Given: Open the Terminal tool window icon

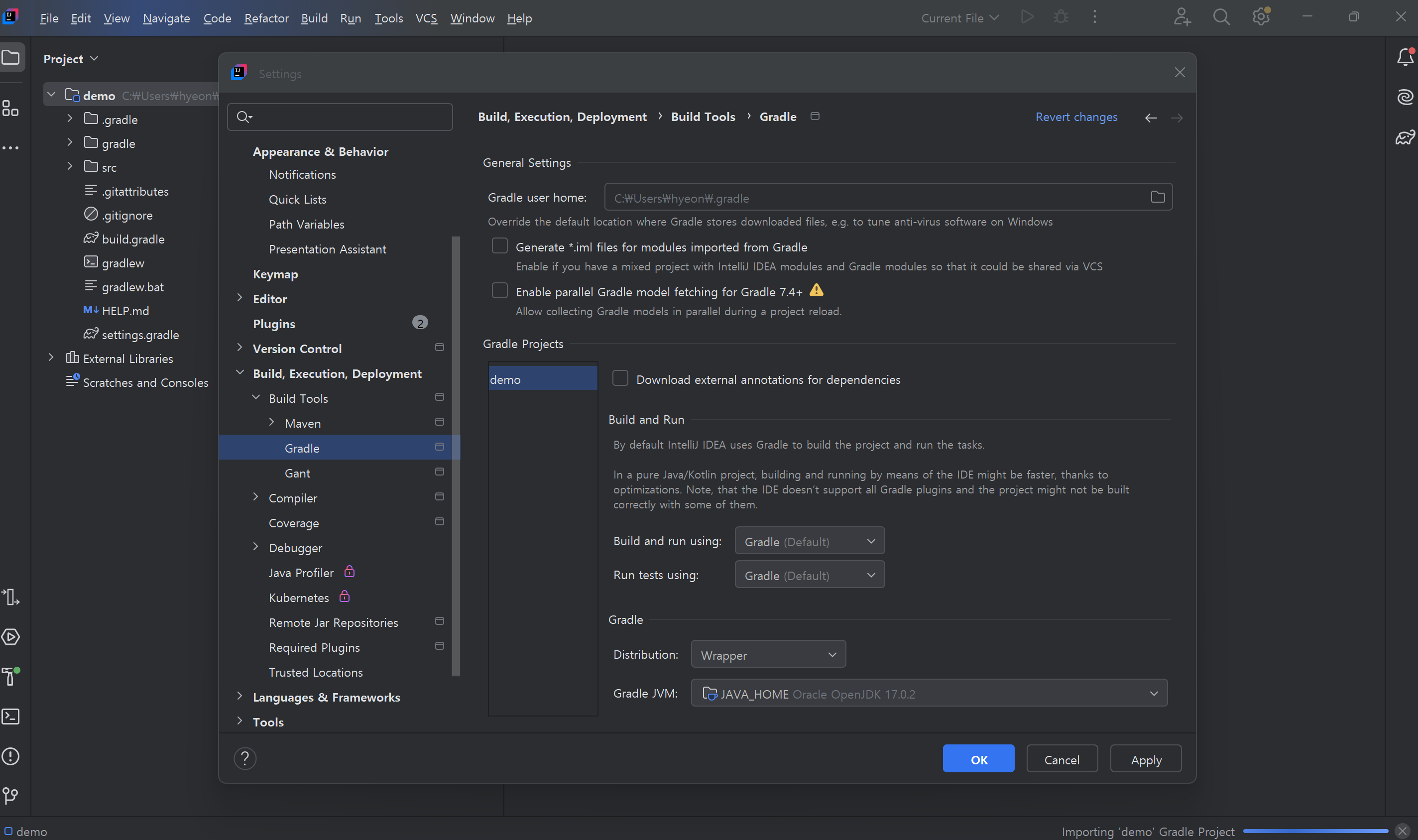Looking at the screenshot, I should [x=11, y=717].
